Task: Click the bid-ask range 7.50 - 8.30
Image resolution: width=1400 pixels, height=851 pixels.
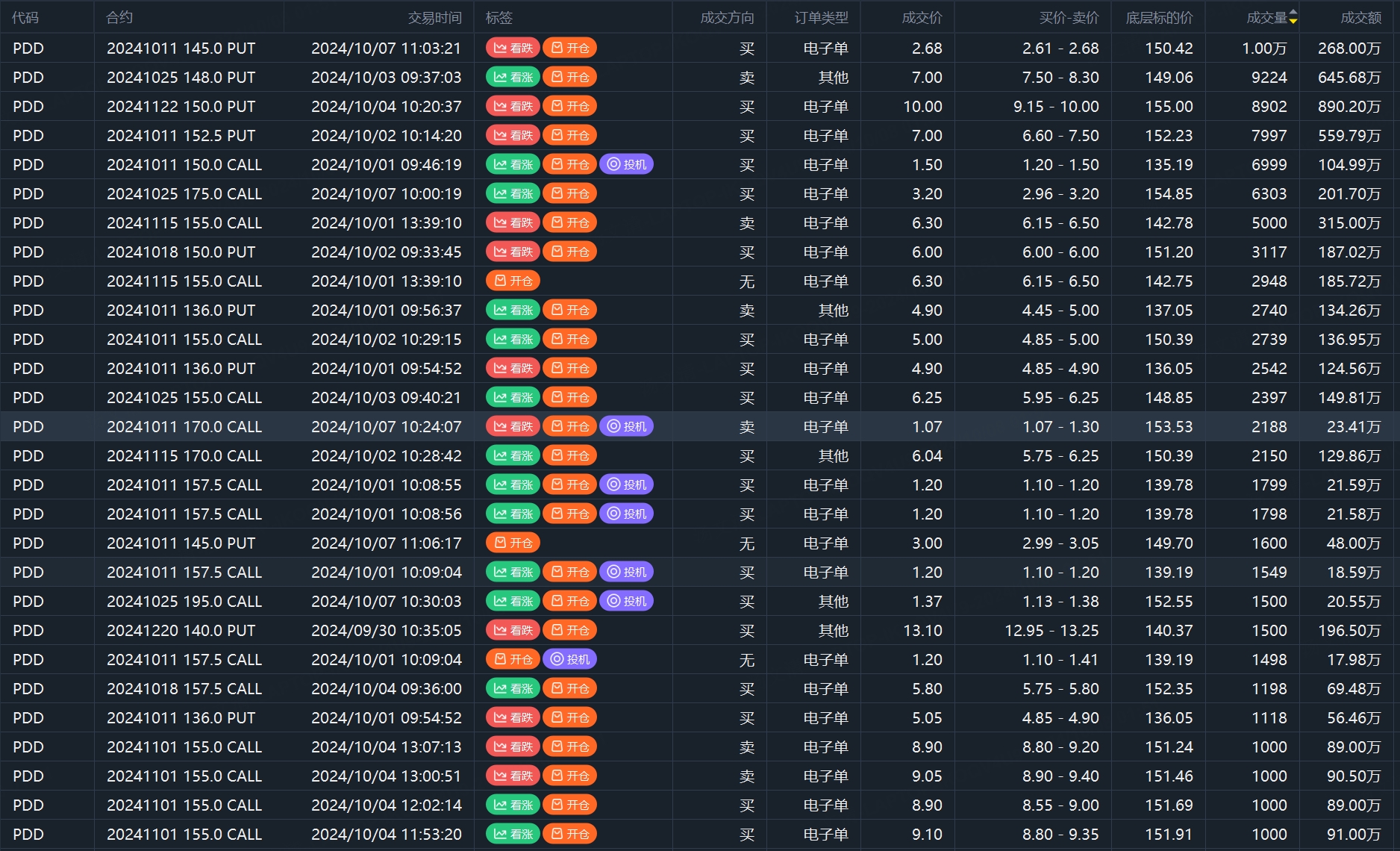Action: (1061, 77)
